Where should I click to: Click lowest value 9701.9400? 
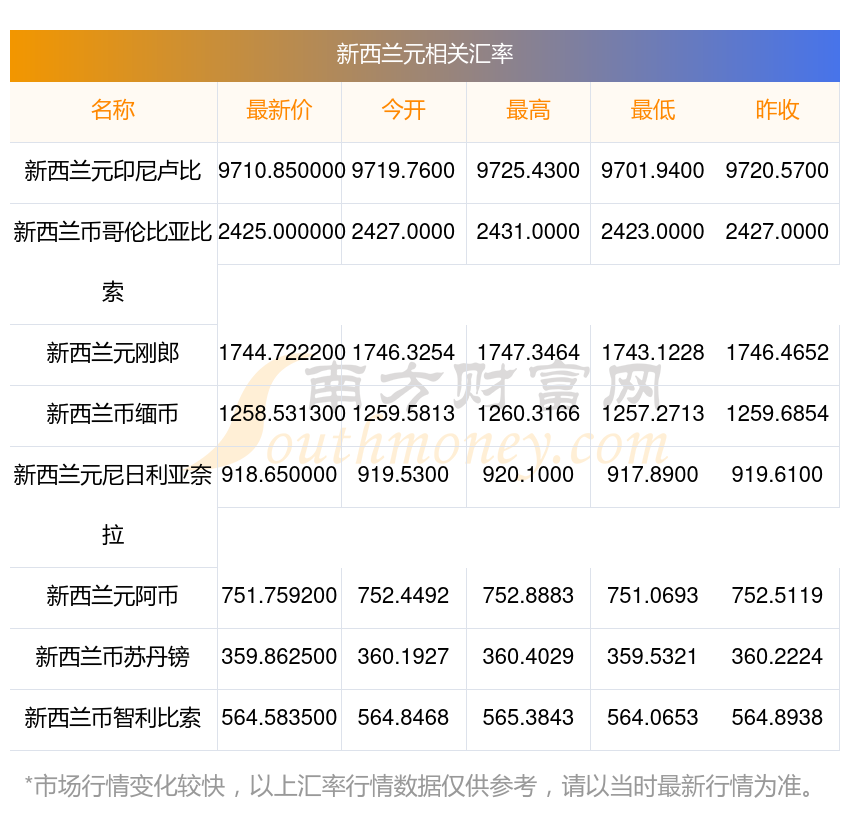tap(653, 171)
